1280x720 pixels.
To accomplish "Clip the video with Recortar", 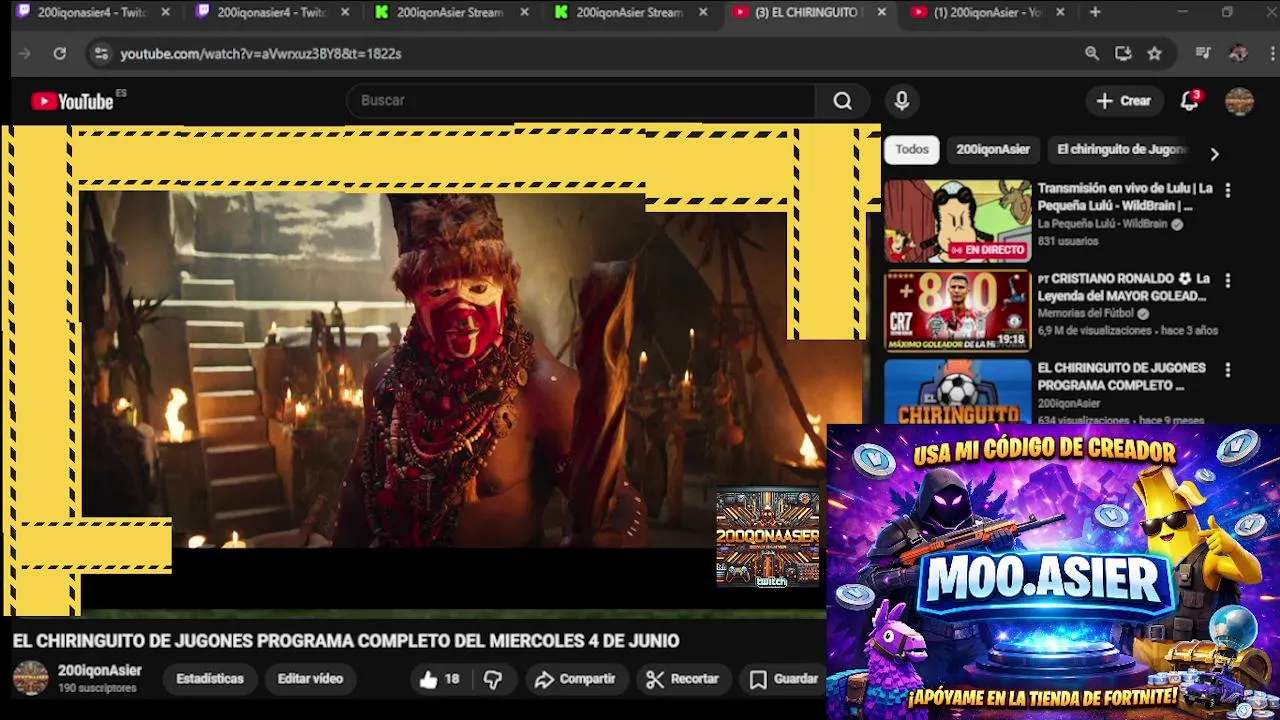I will 683,679.
